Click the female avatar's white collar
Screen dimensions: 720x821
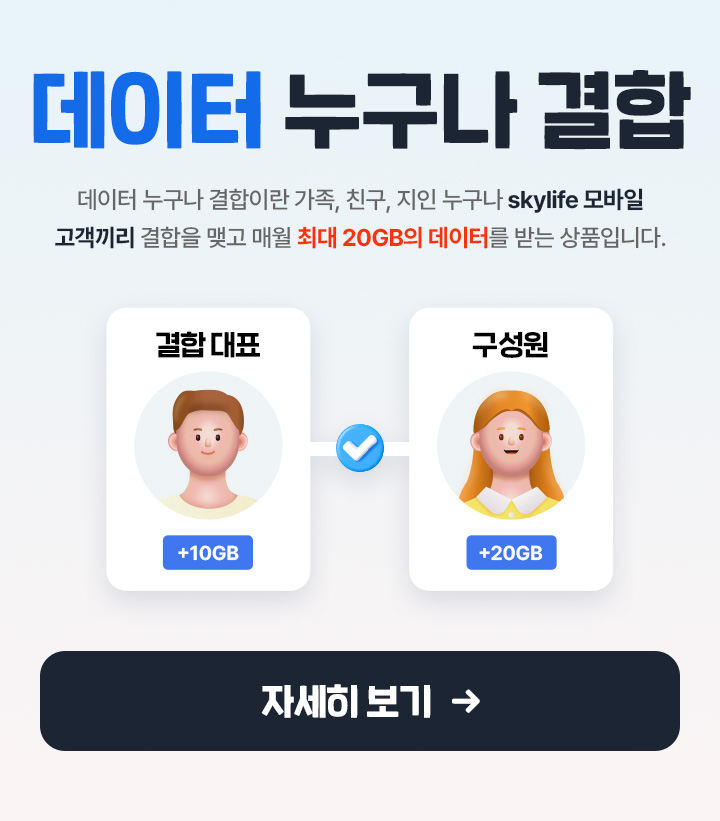point(511,500)
